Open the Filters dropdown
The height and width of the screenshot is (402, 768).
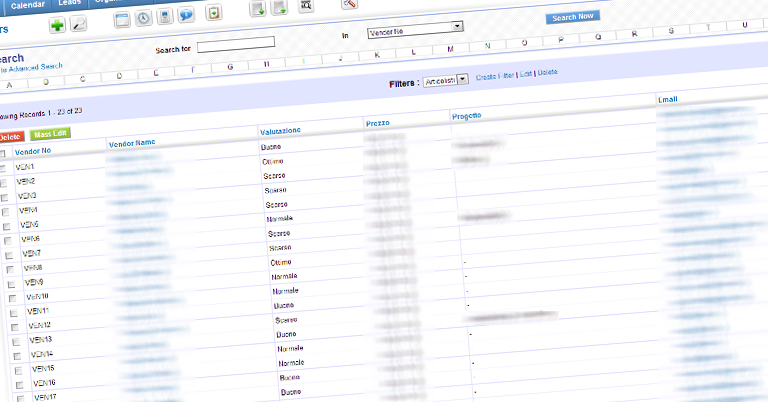coord(446,80)
